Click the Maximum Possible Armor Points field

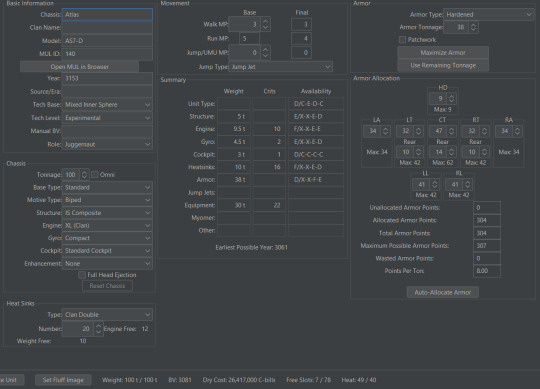(487, 245)
